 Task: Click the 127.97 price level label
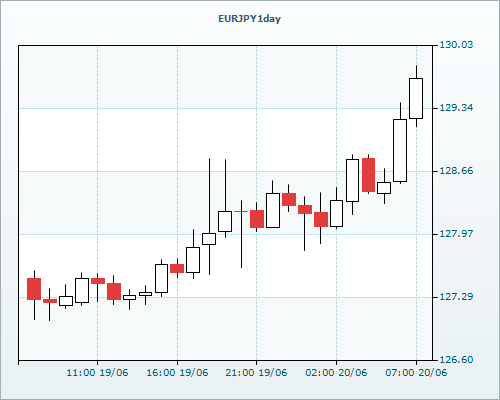[456, 234]
